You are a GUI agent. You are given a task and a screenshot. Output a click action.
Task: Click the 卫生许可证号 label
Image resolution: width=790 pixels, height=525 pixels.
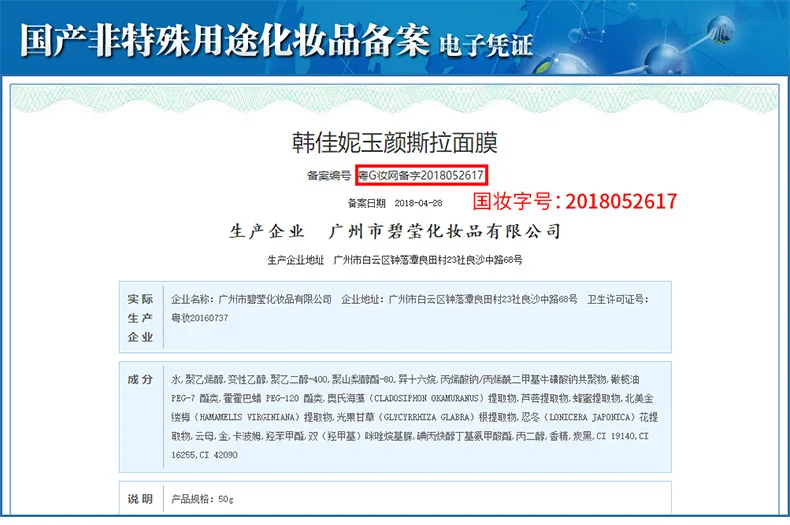pyautogui.click(x=618, y=299)
